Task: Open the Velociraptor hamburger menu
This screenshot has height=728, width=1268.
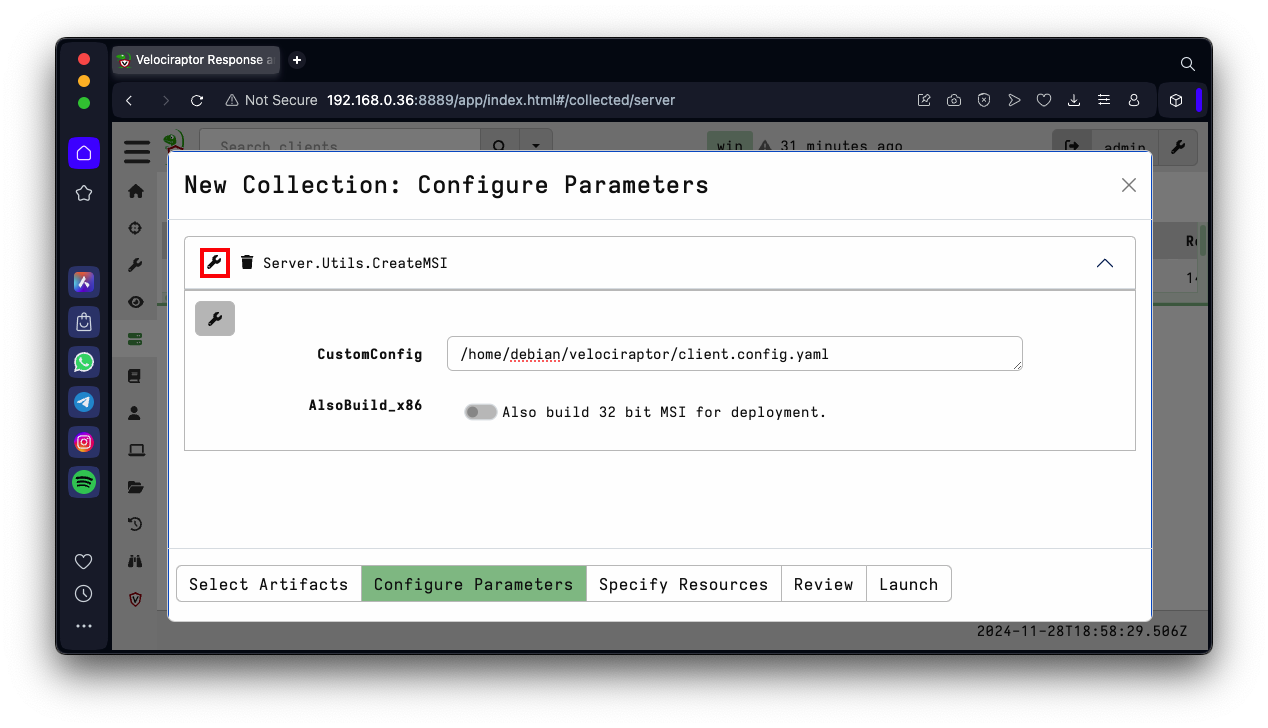Action: [x=137, y=152]
